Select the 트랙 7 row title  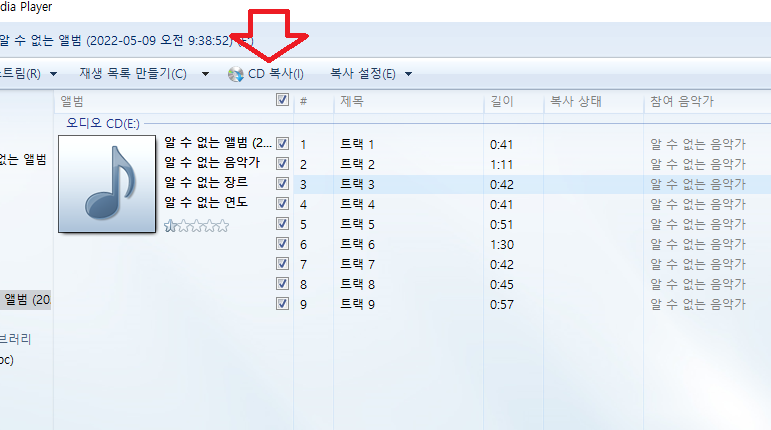click(357, 264)
